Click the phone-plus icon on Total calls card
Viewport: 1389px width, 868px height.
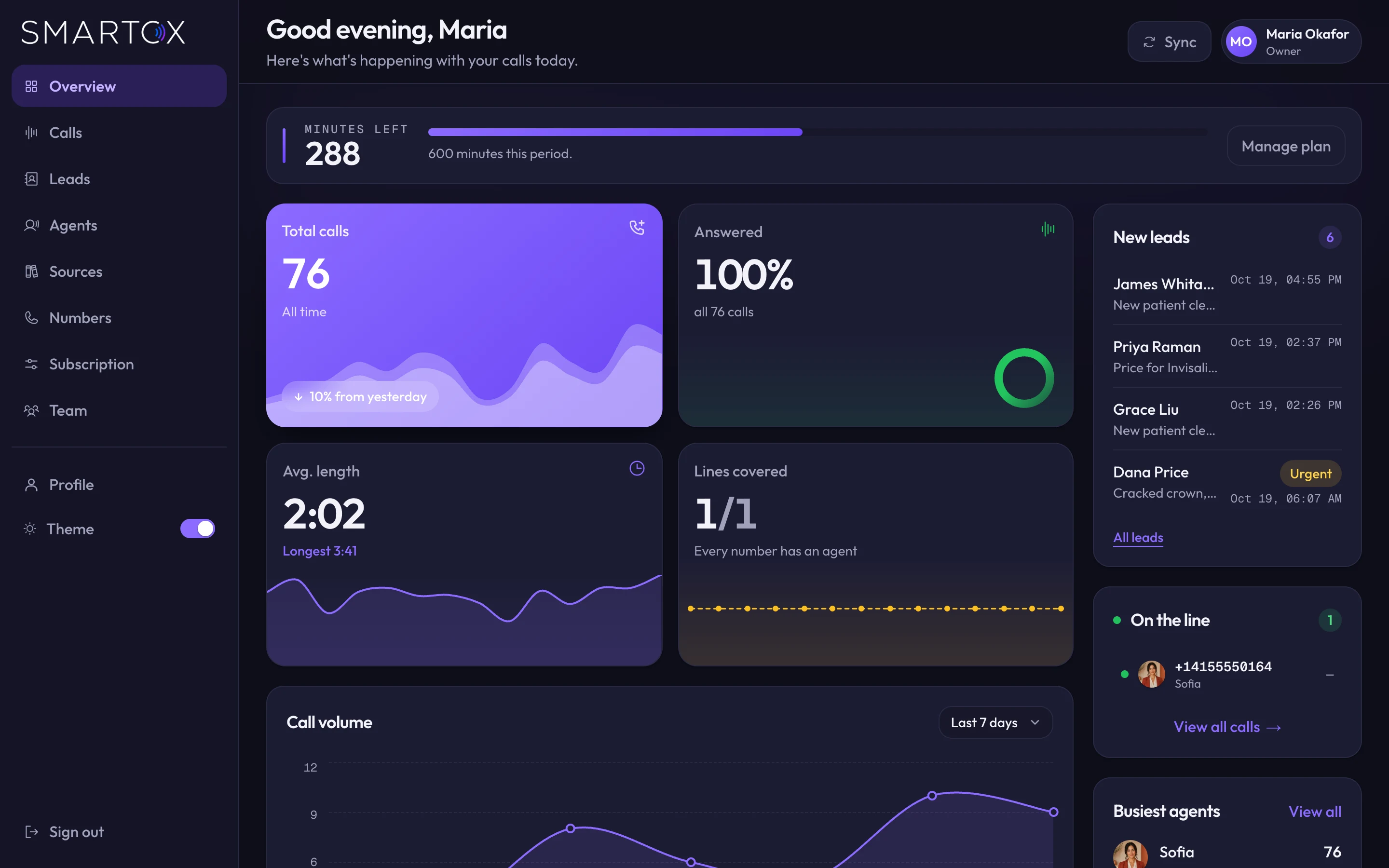coord(637,228)
